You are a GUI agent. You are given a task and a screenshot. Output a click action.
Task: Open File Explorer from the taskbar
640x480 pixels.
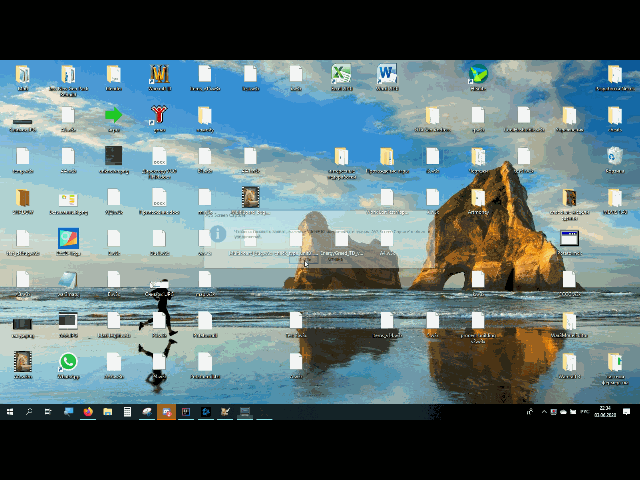(107, 412)
